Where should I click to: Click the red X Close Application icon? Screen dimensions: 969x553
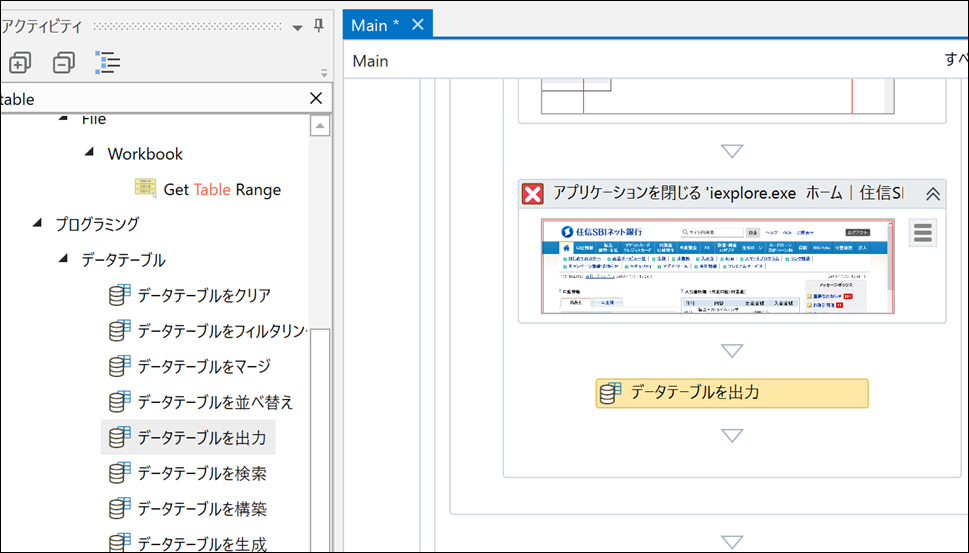point(532,194)
